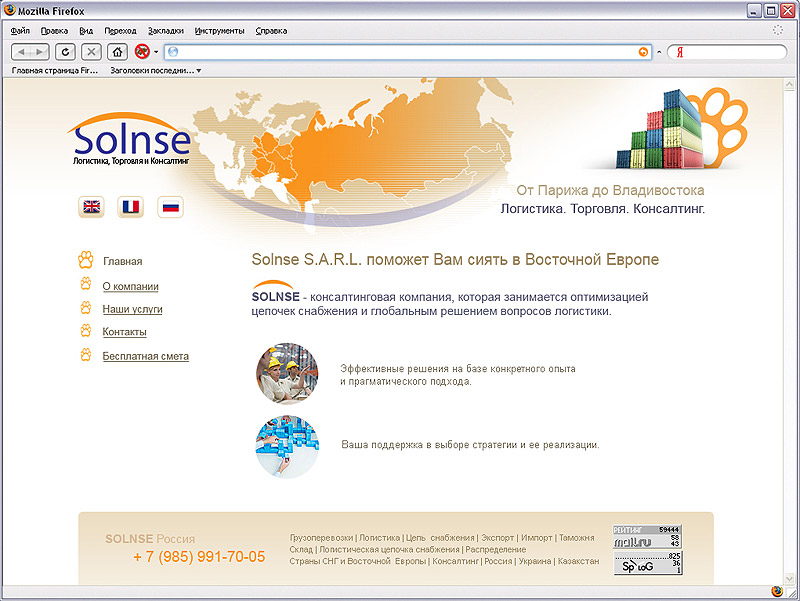Image resolution: width=800 pixels, height=601 pixels.
Task: Click the Таможня footer text
Action: (577, 538)
